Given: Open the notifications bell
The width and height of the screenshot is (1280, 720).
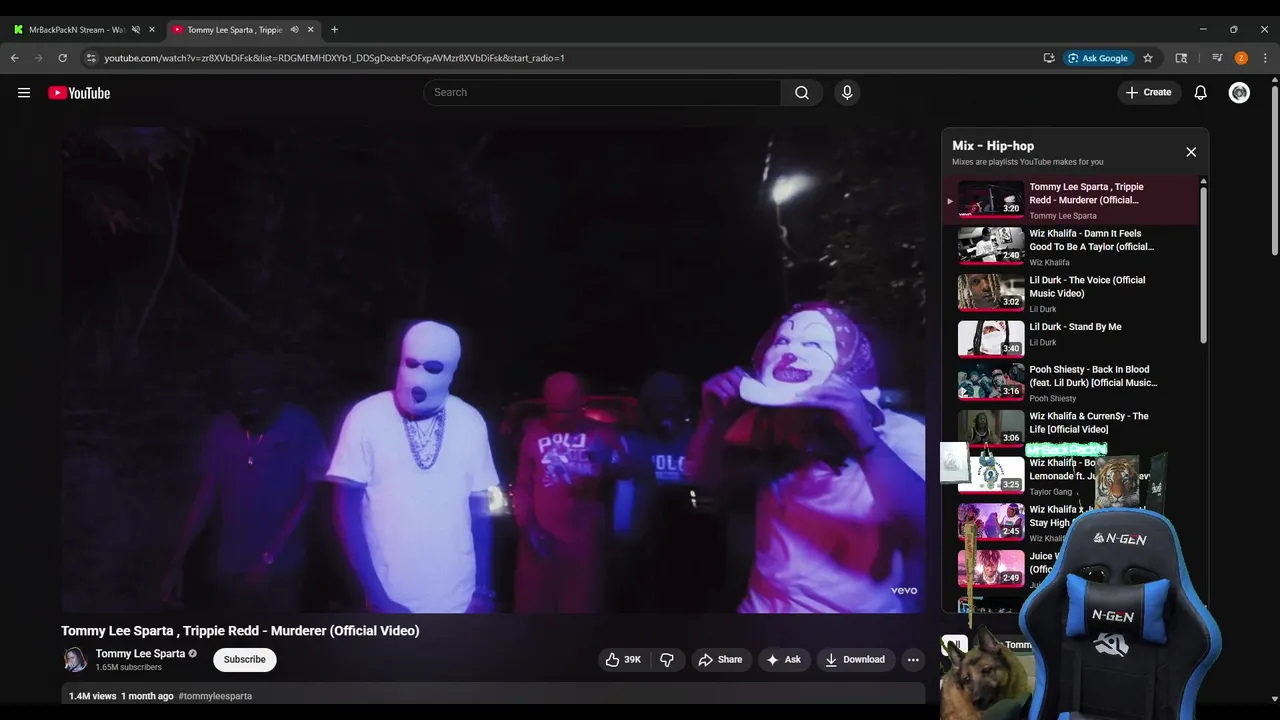Looking at the screenshot, I should coord(1201,93).
